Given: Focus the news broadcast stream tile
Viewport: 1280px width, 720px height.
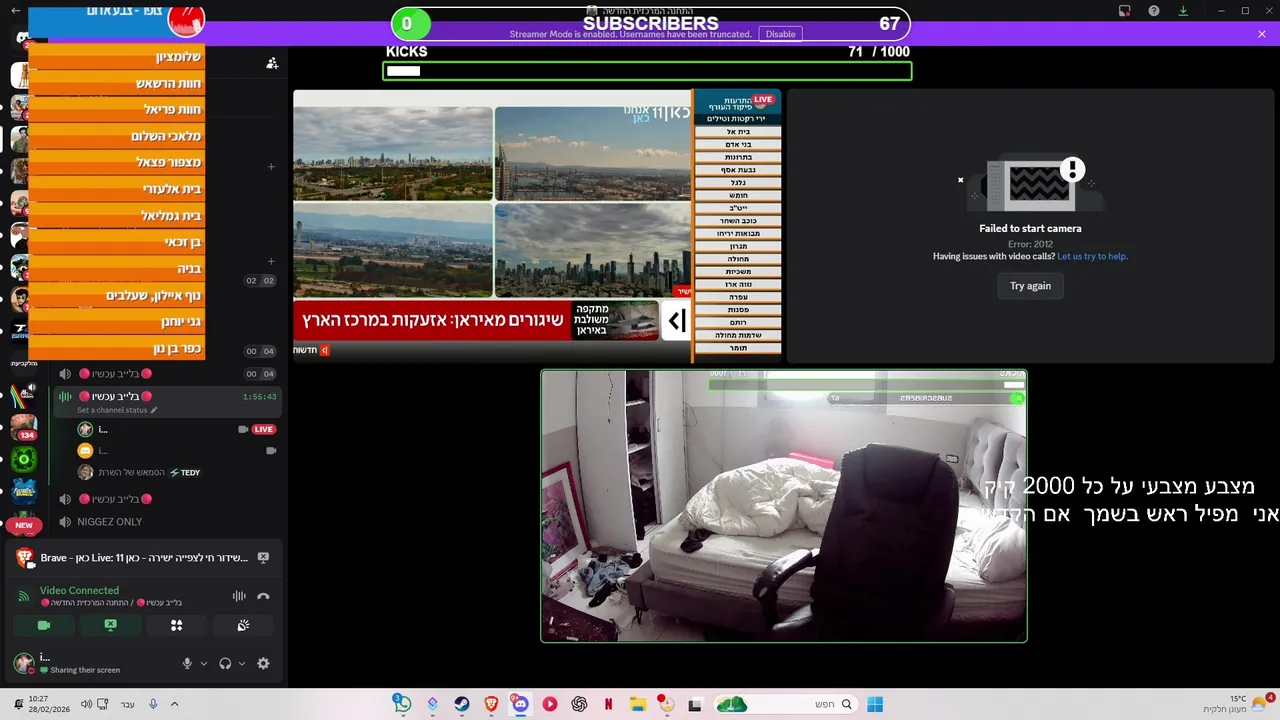Looking at the screenshot, I should [x=537, y=226].
